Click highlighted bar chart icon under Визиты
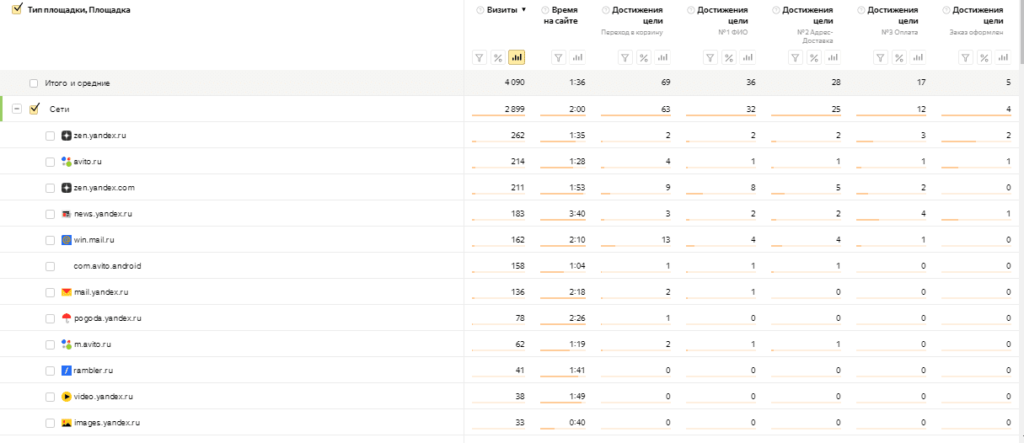 point(516,58)
